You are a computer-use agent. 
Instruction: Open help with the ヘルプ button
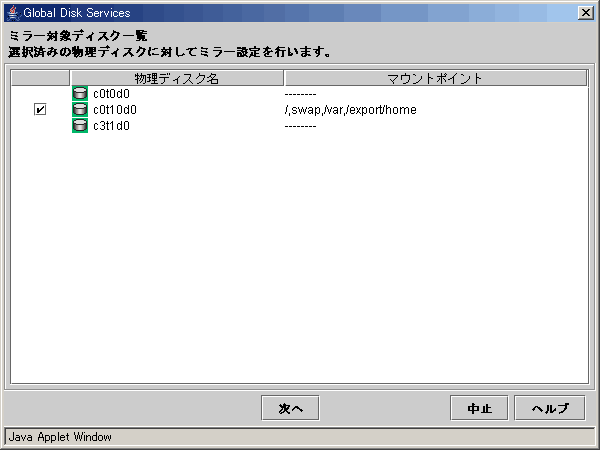click(x=550, y=408)
